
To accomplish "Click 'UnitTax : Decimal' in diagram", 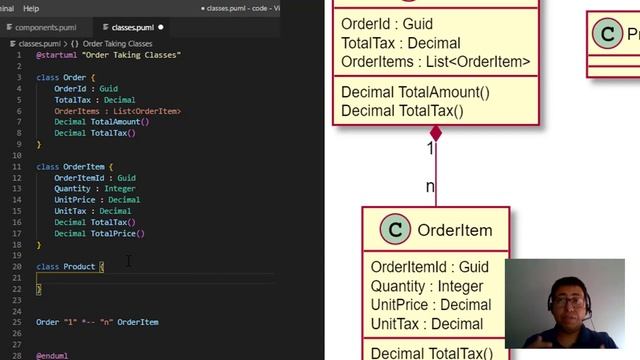I will (427, 324).
